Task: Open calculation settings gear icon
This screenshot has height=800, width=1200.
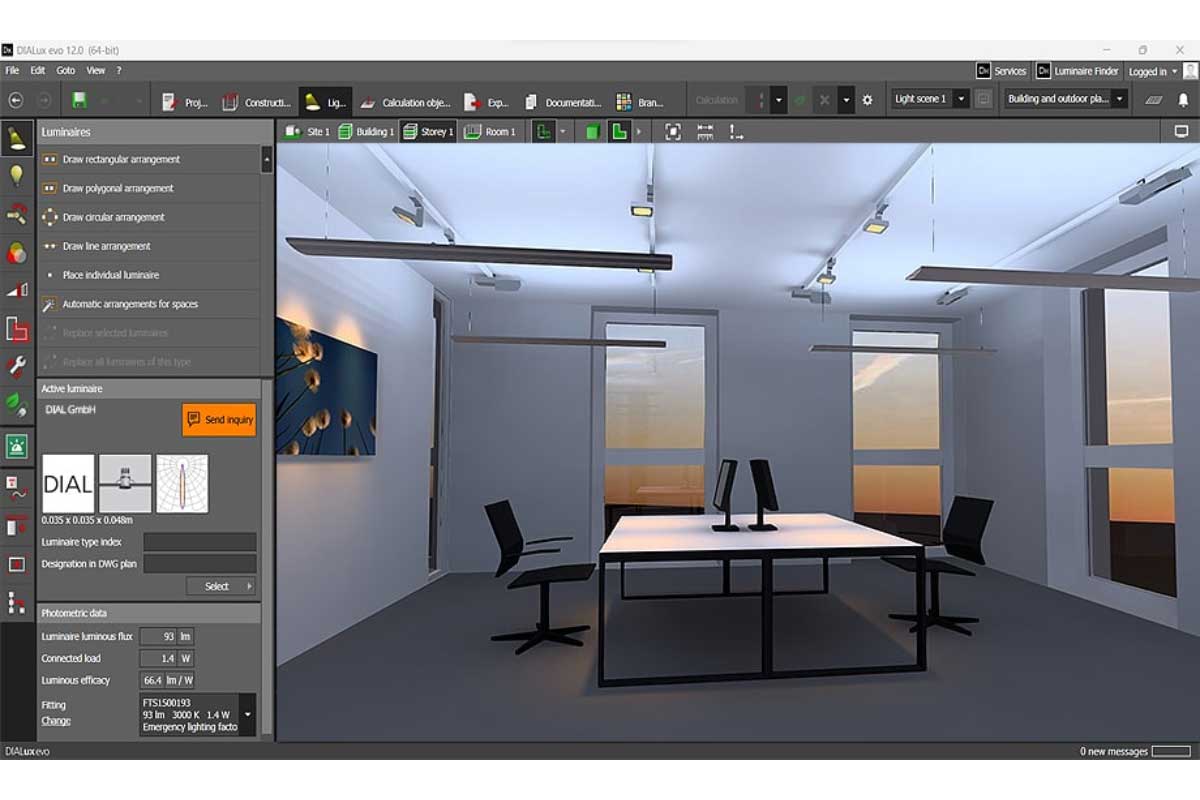Action: (867, 101)
